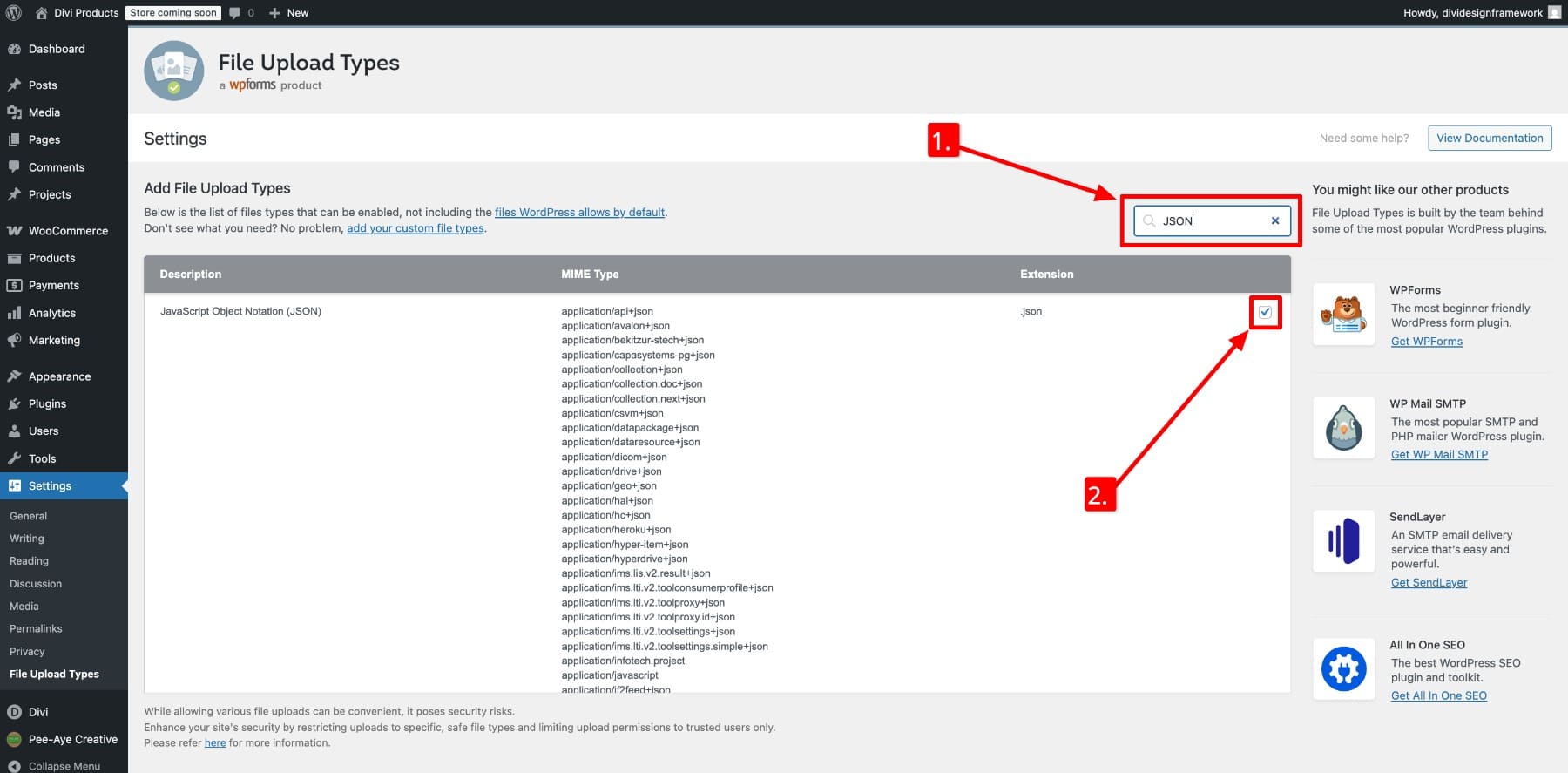This screenshot has height=773, width=1568.
Task: Click the File Upload Types plugin logo
Action: tap(174, 71)
